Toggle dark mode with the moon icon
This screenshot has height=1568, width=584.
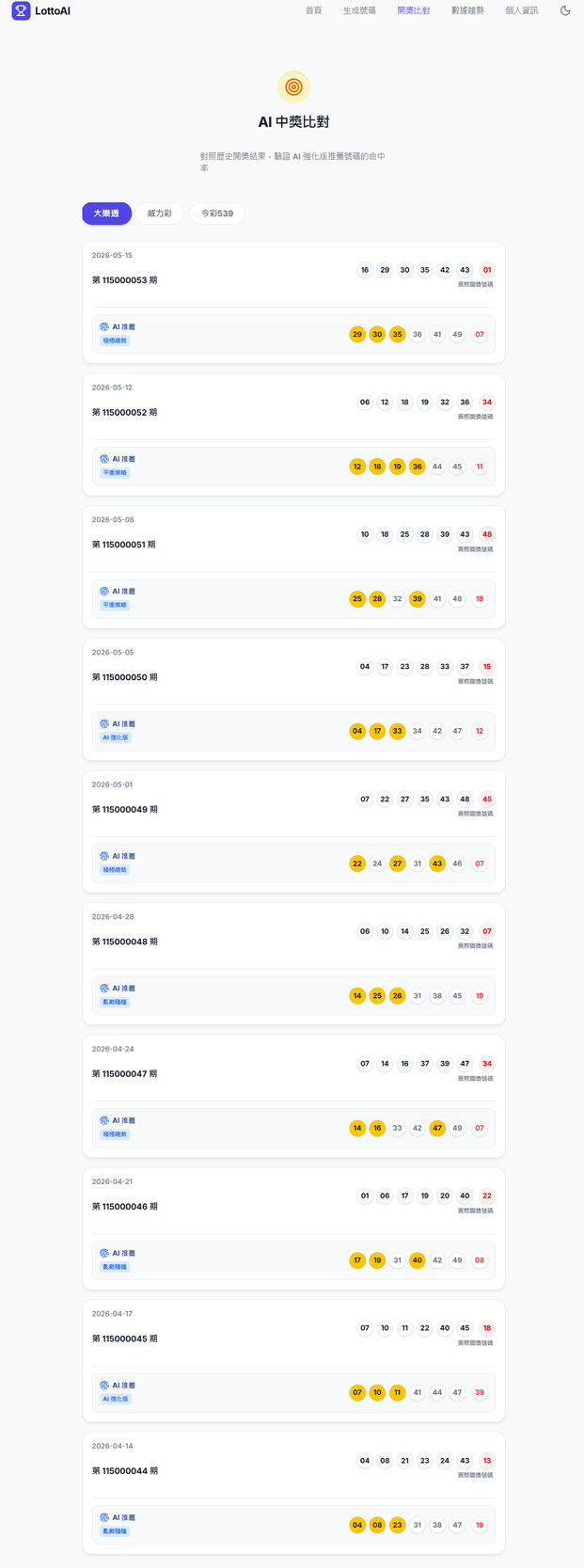click(565, 10)
